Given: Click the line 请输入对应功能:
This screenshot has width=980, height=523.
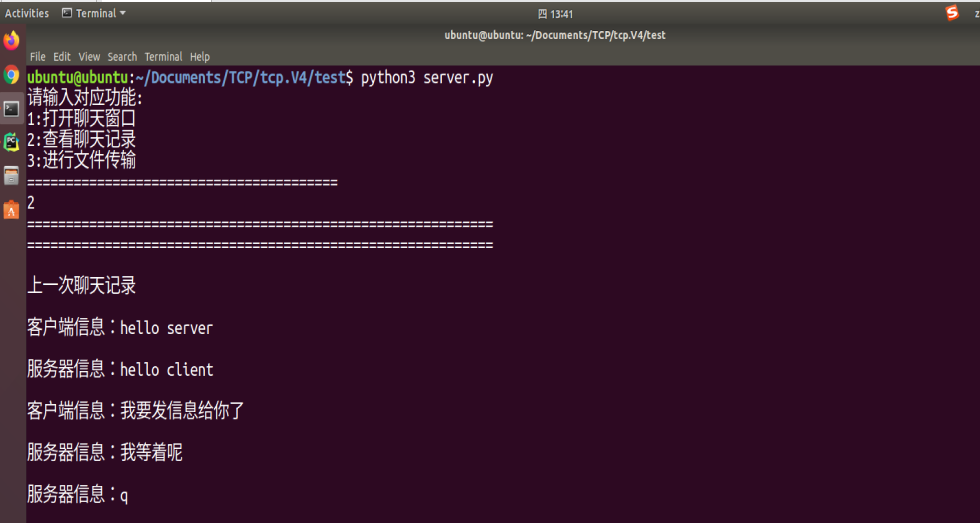Looking at the screenshot, I should click(x=86, y=98).
